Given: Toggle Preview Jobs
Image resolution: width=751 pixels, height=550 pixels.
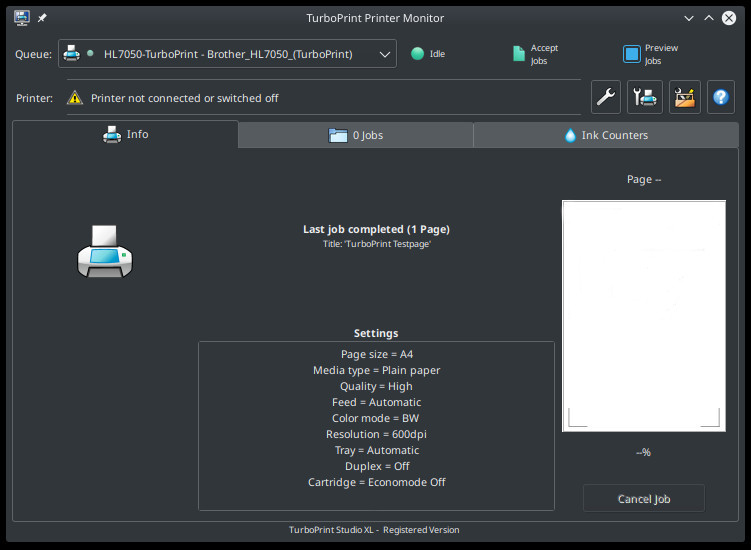Looking at the screenshot, I should (650, 54).
